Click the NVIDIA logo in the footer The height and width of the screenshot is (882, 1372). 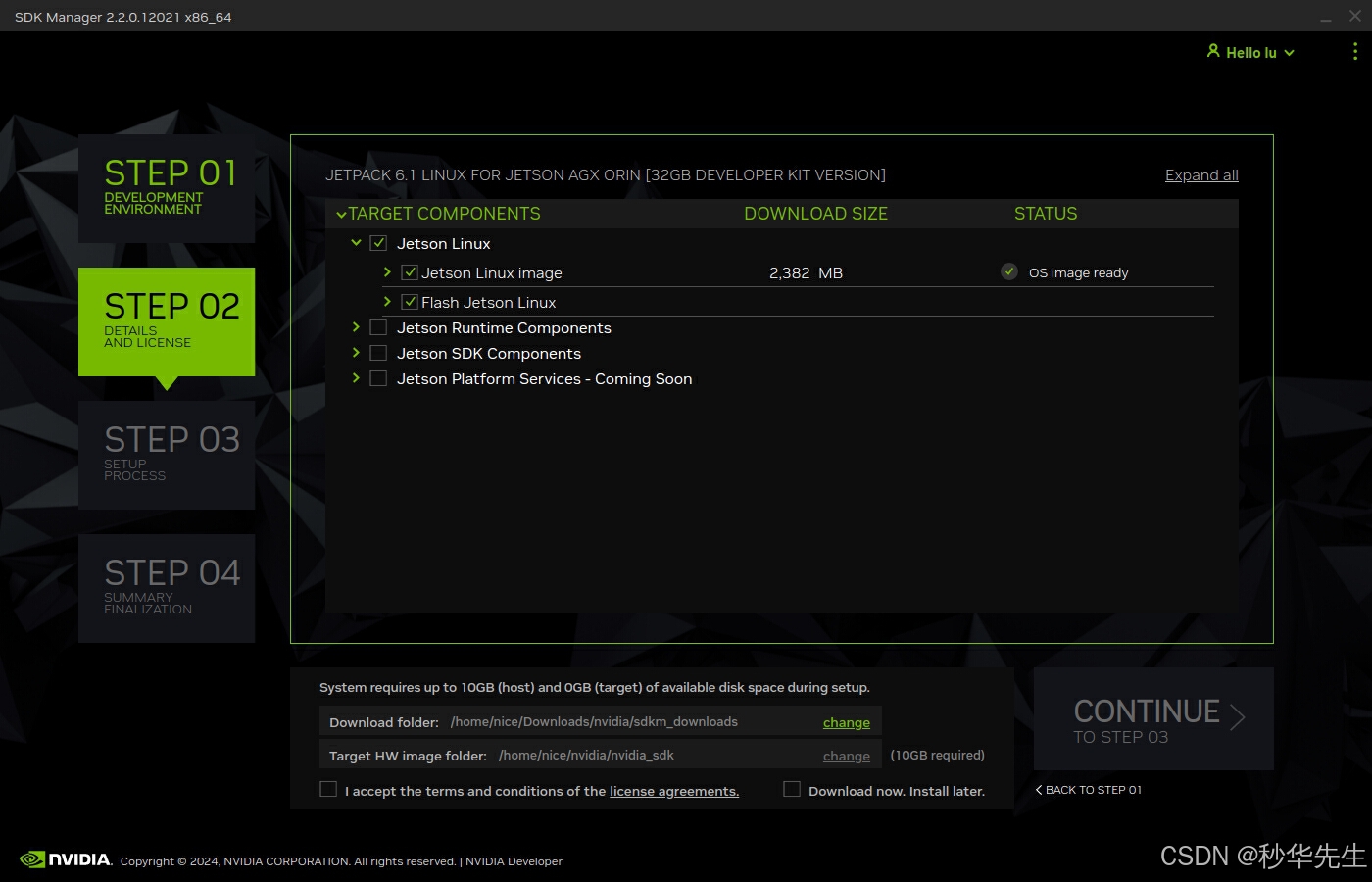(66, 859)
